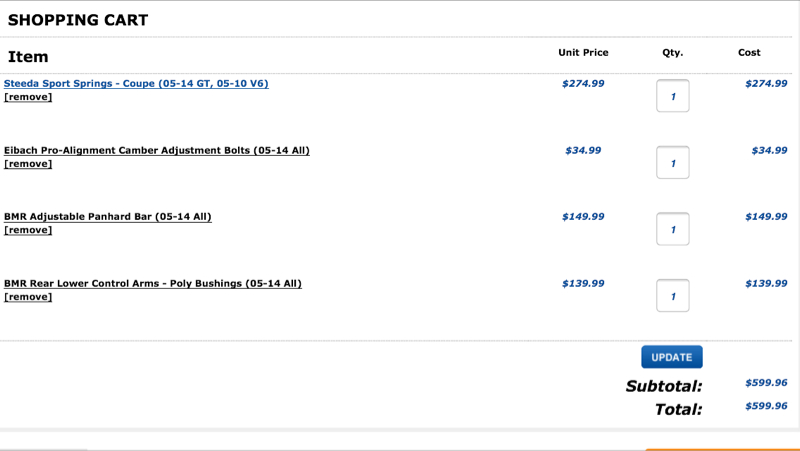Remove Eibach Camber Adjustment Bolts from cart

coord(28,164)
